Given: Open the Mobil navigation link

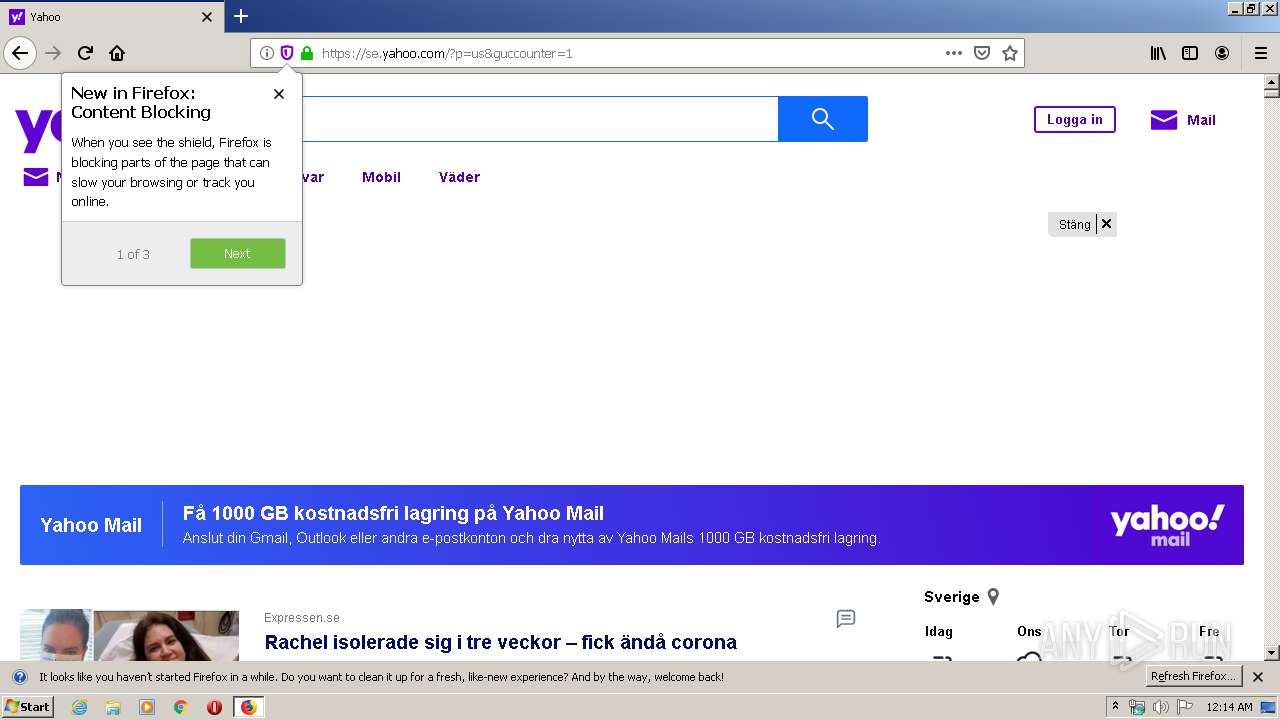Looking at the screenshot, I should click(x=381, y=177).
